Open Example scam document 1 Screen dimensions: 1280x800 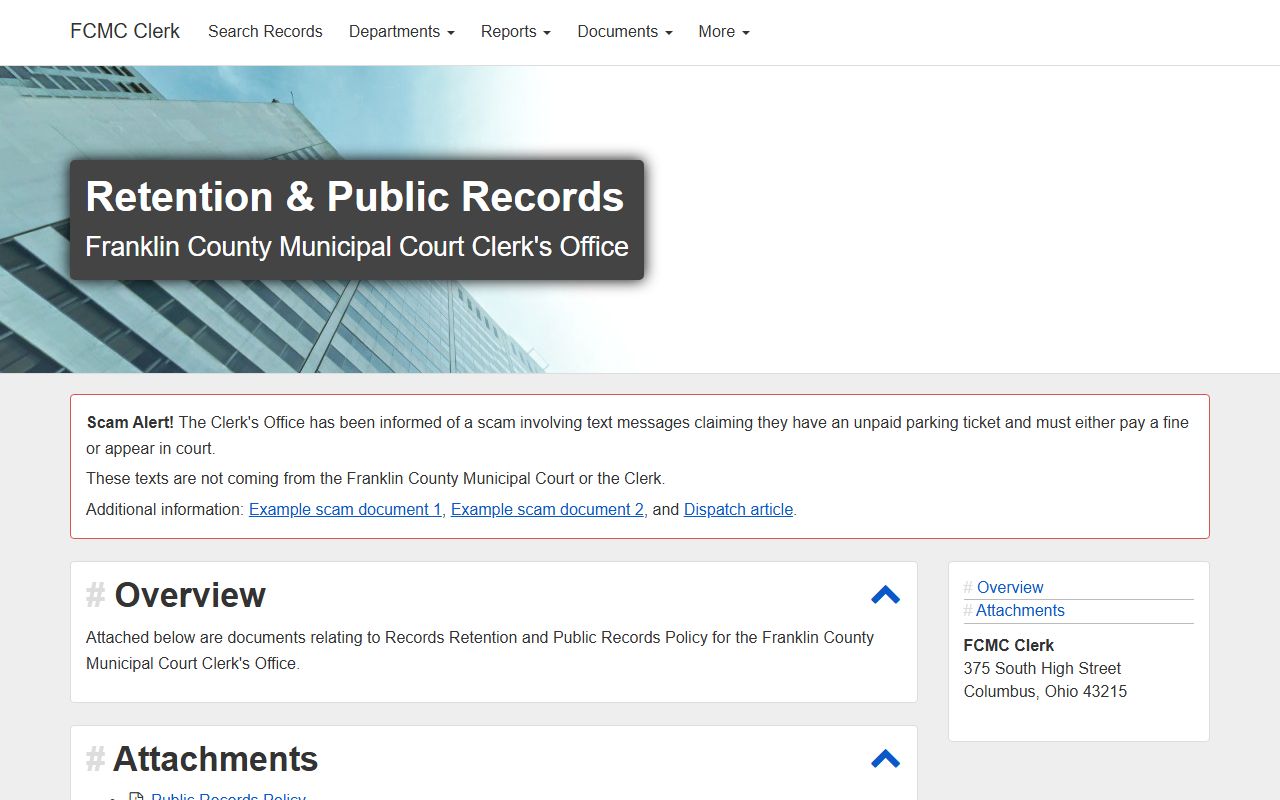pos(345,509)
